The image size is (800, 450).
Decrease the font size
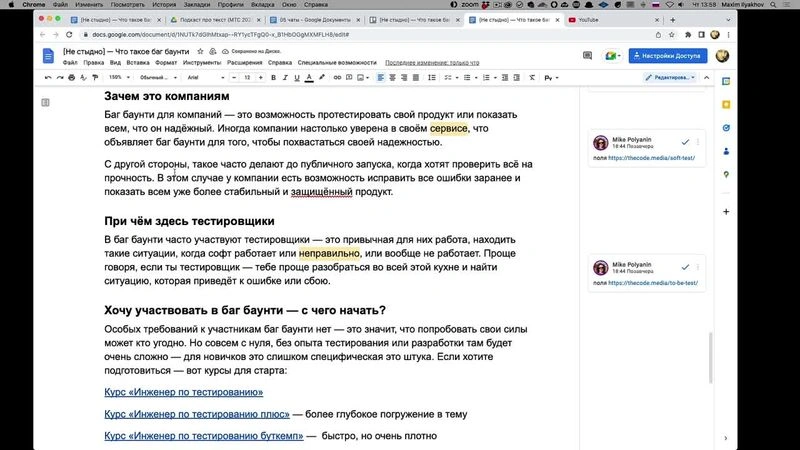point(234,78)
